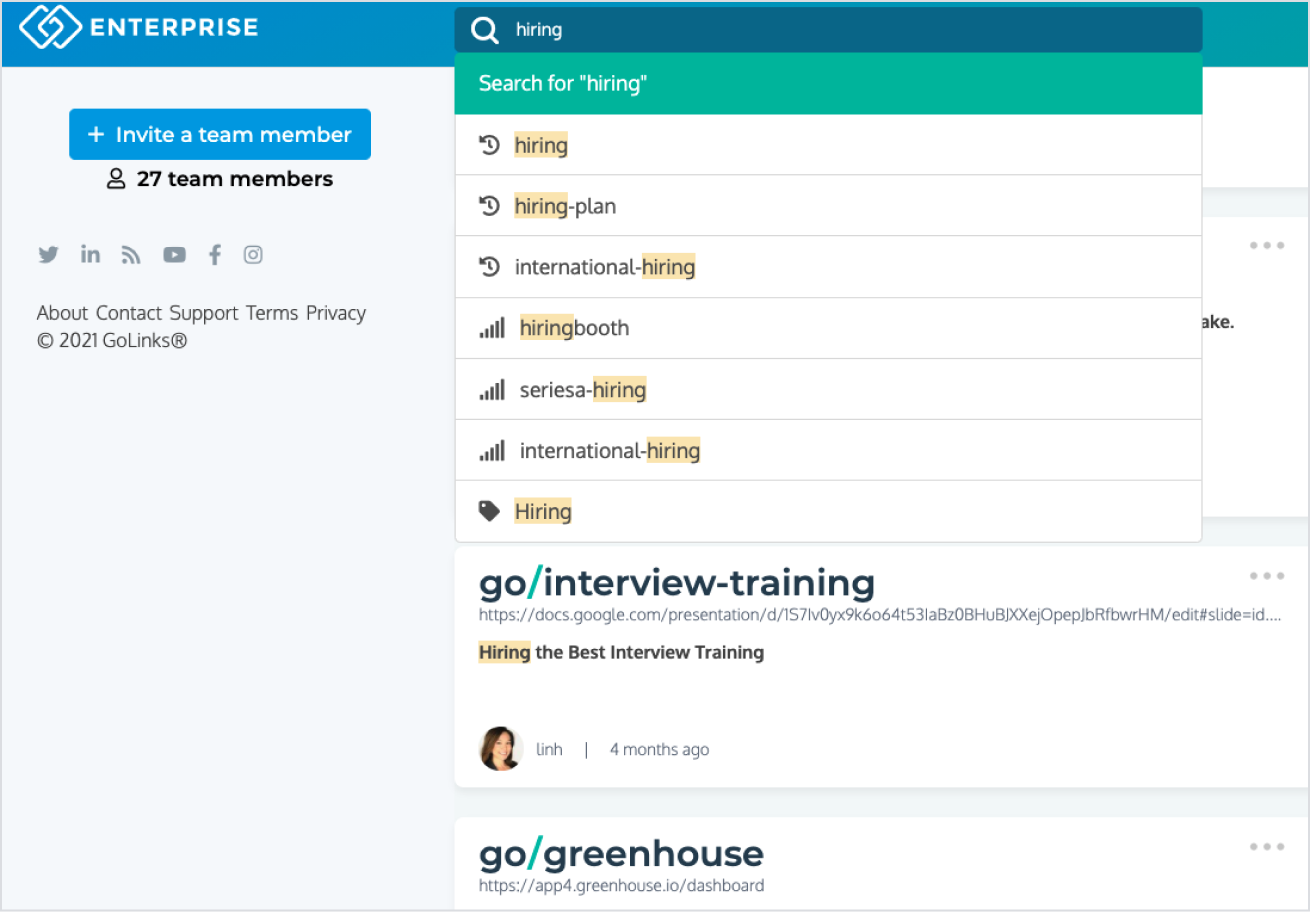This screenshot has width=1310, height=912.
Task: Open the YouTube social icon
Action: click(175, 255)
